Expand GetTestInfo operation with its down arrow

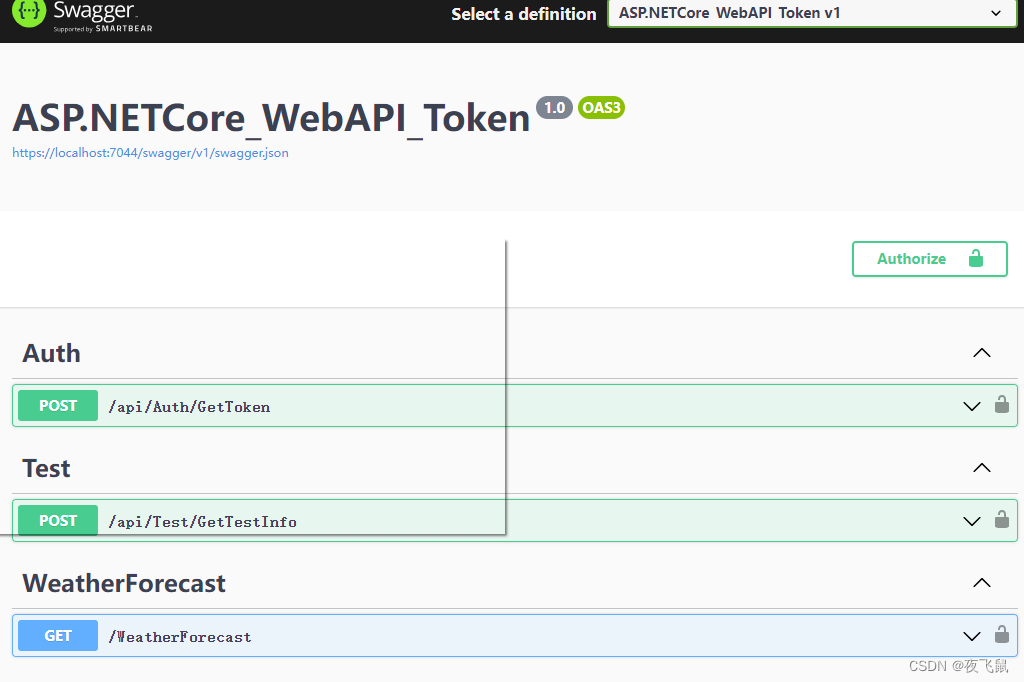click(971, 521)
